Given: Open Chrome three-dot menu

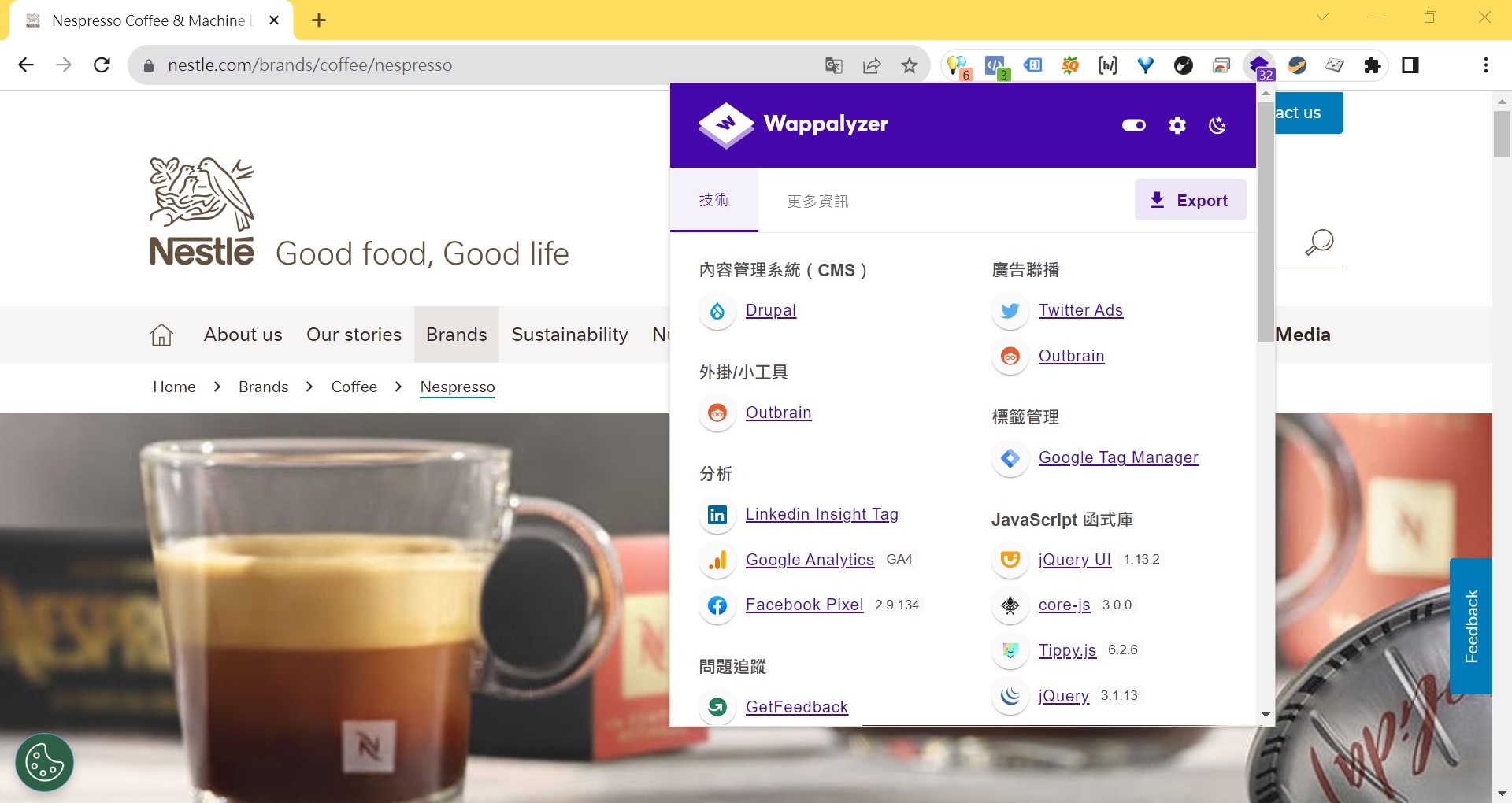Looking at the screenshot, I should pos(1486,65).
